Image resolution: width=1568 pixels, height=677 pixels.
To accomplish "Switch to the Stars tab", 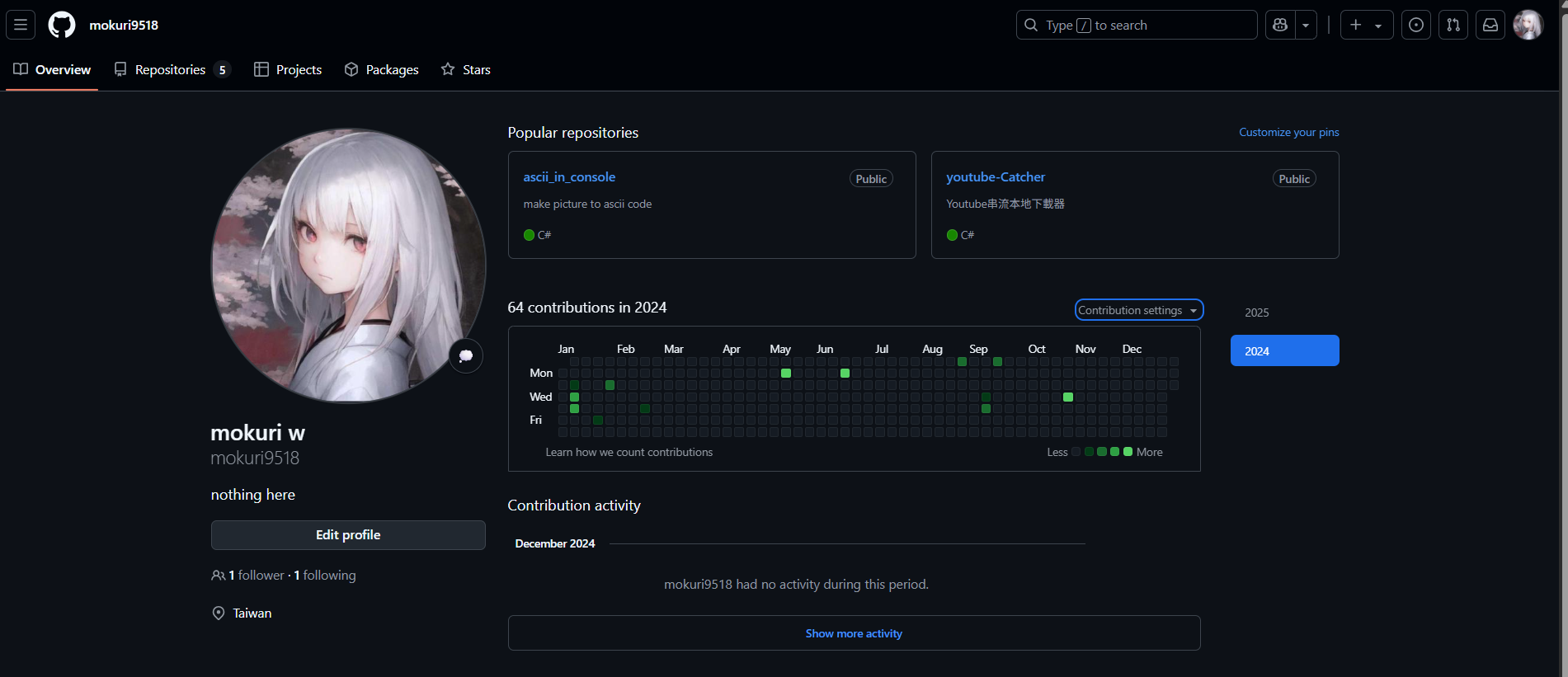I will click(466, 70).
